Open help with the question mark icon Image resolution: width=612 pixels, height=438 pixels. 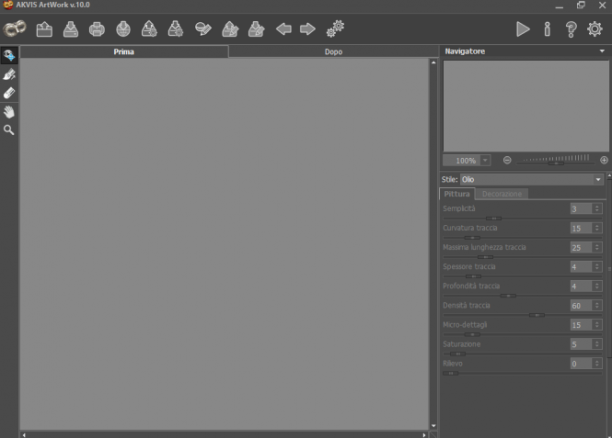tap(571, 29)
